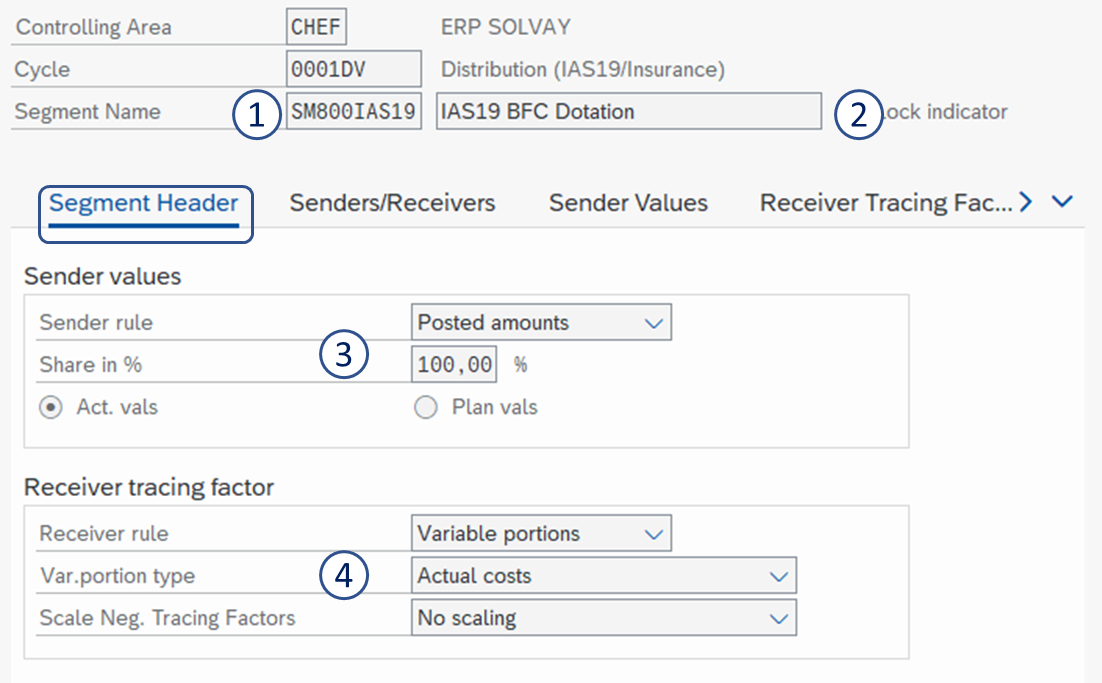
Task: Expand the Scale Neg. Tracing Factors dropdown
Action: (603, 618)
